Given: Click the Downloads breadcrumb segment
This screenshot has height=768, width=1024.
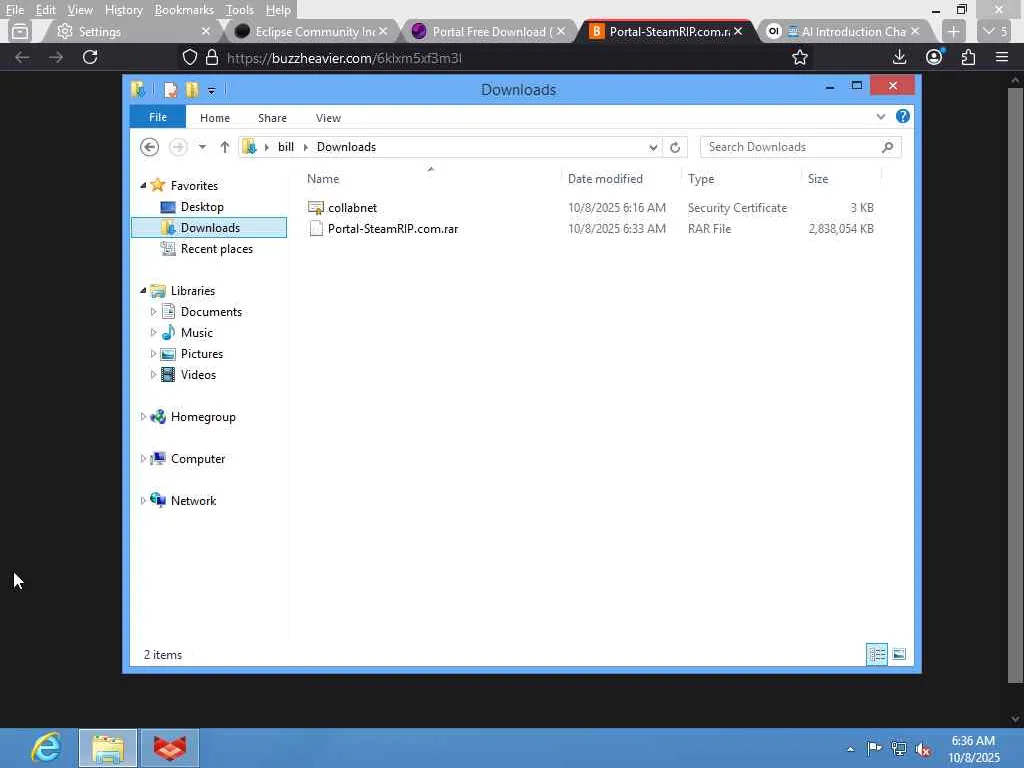Looking at the screenshot, I should coord(346,147).
